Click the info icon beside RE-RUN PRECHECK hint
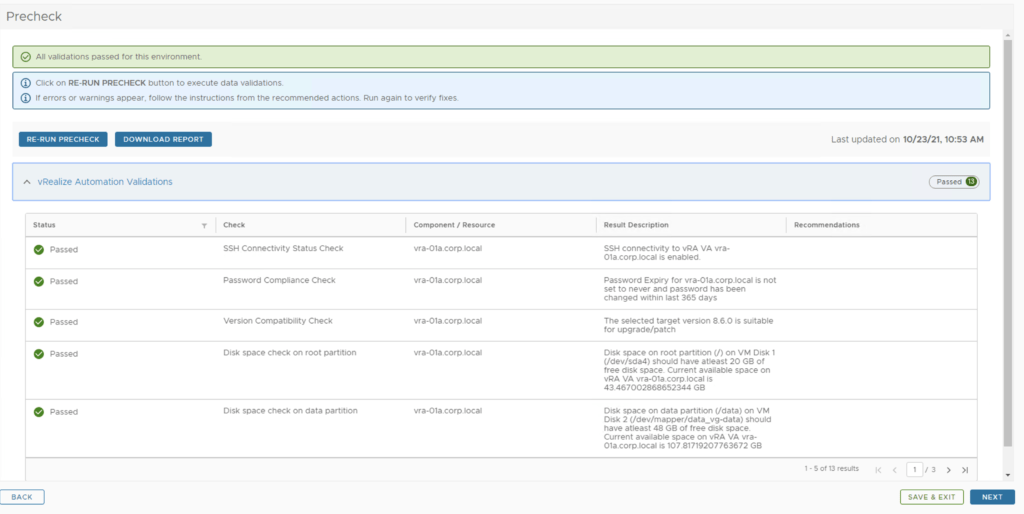This screenshot has width=1024, height=514. (x=25, y=83)
